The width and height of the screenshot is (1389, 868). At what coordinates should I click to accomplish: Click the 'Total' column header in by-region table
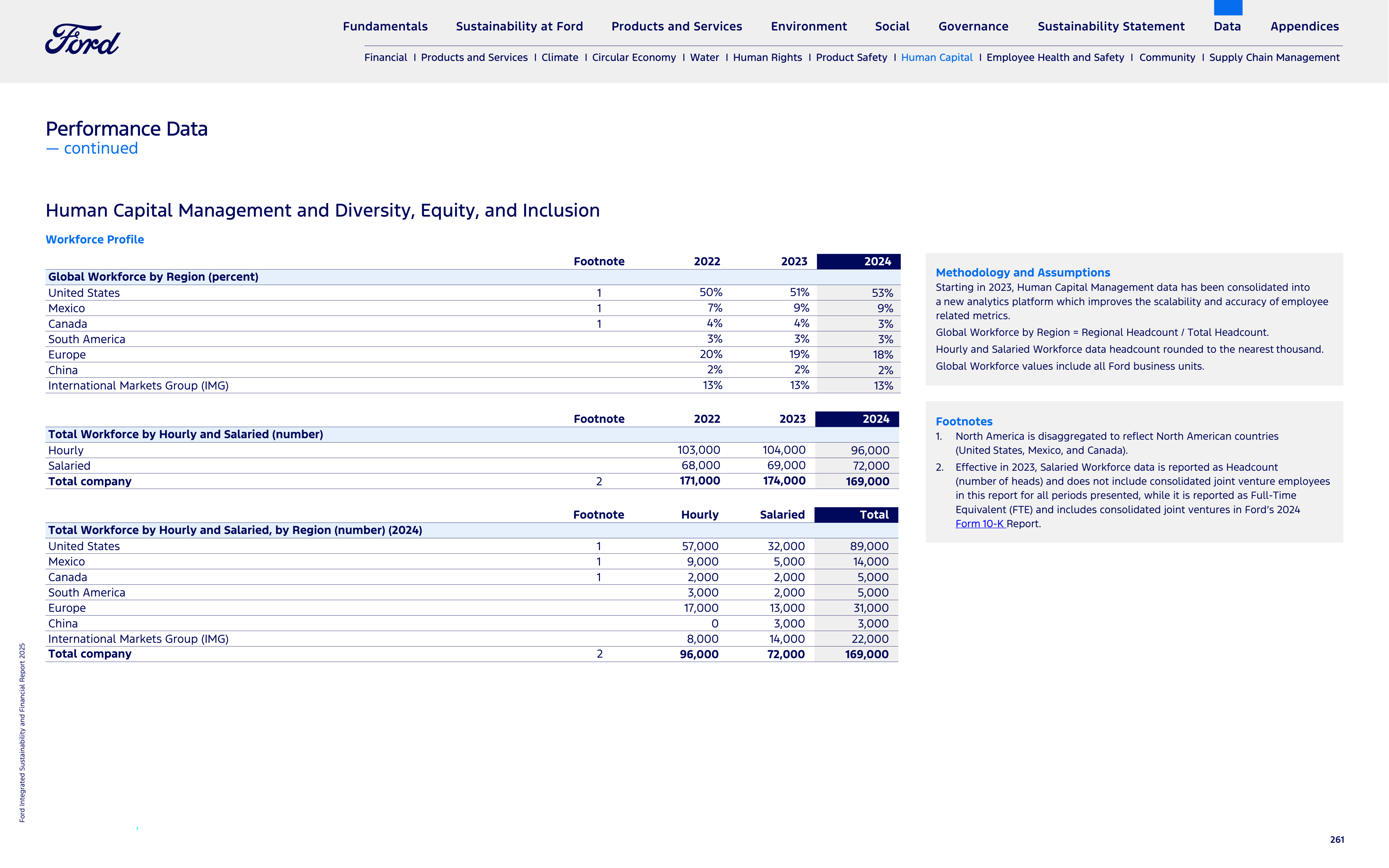coord(856,515)
